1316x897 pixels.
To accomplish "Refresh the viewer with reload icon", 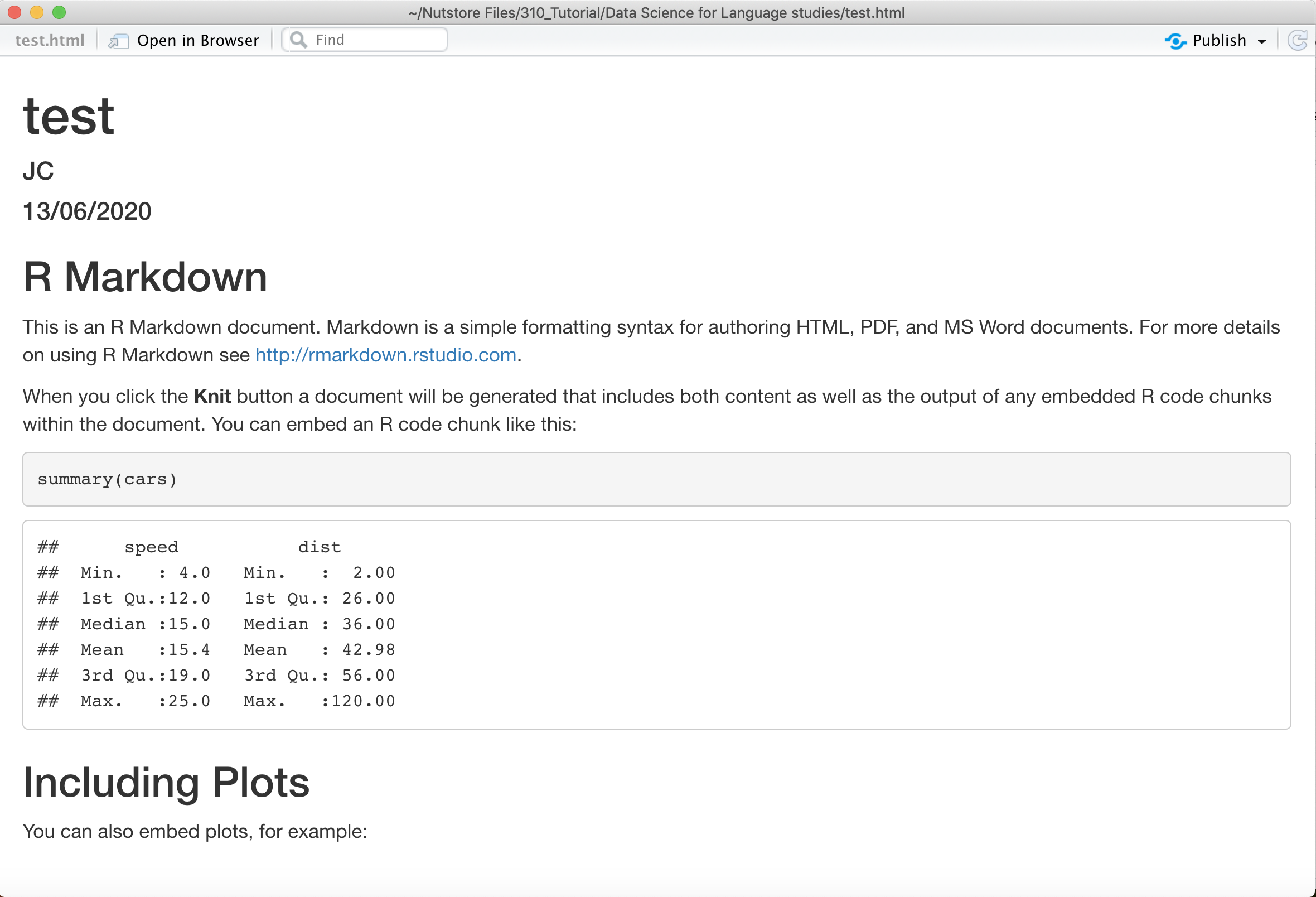I will click(1297, 40).
